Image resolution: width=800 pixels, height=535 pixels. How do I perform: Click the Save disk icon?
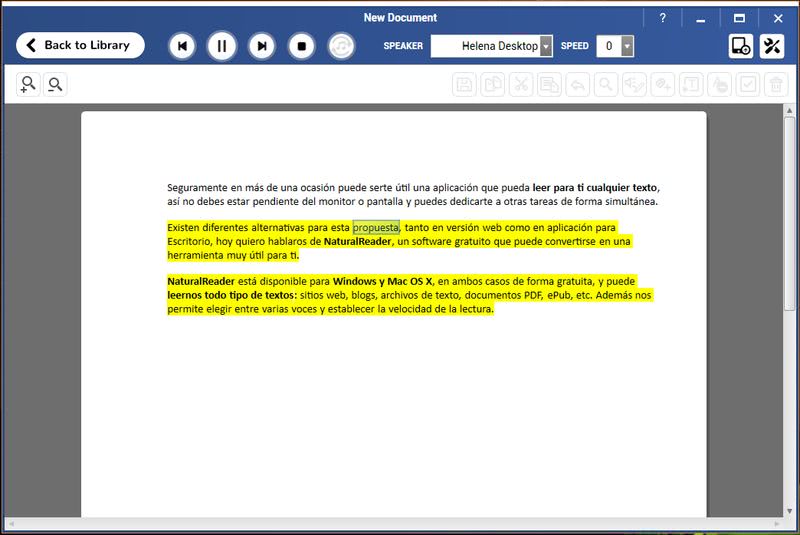464,84
